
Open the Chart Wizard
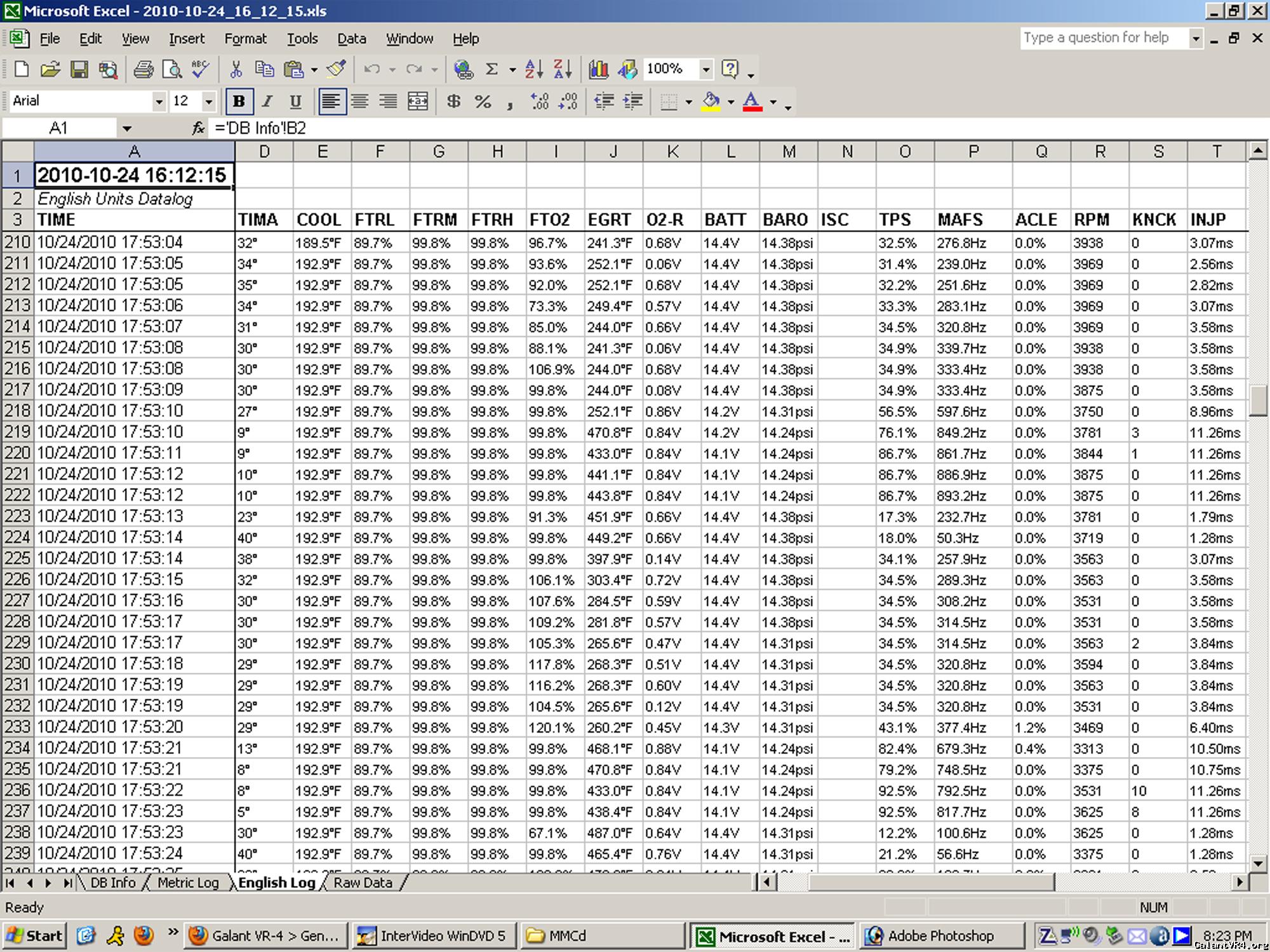click(598, 69)
